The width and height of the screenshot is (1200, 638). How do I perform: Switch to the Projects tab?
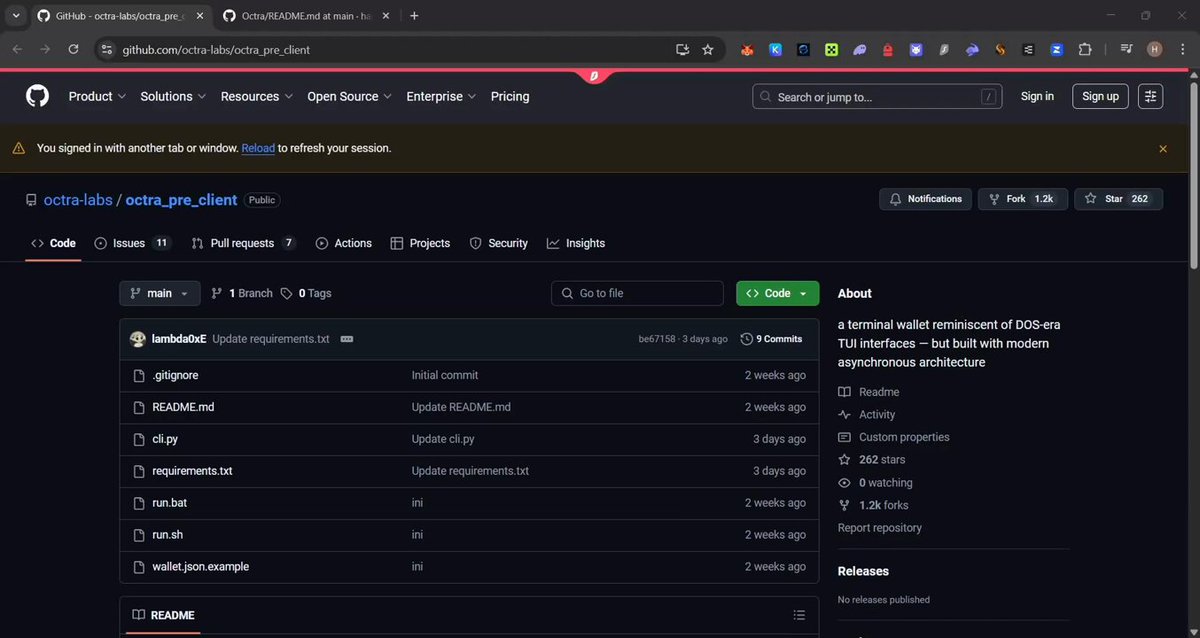(x=420, y=243)
